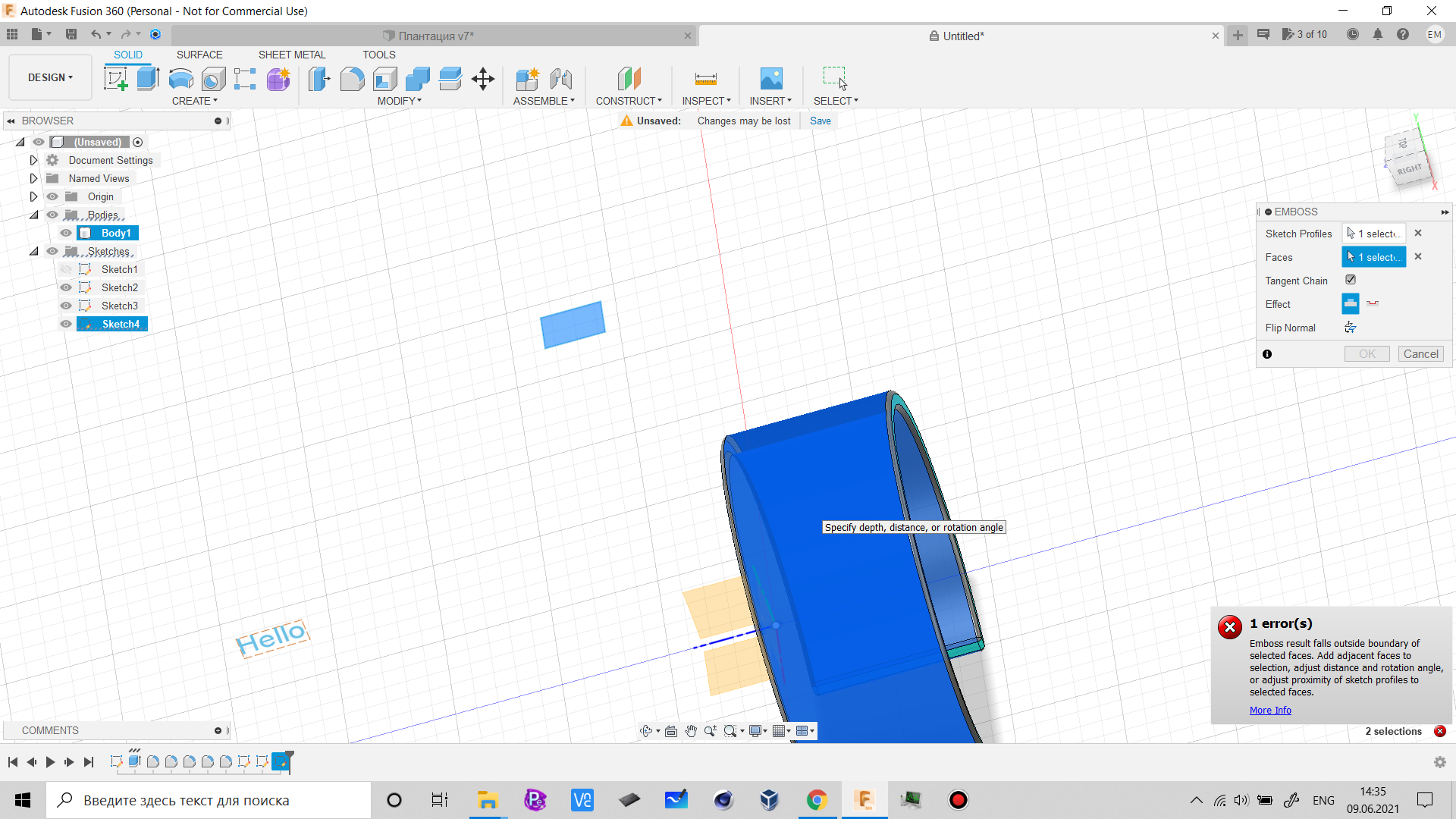This screenshot has width=1456, height=819.
Task: Open job status clock icon
Action: tap(1353, 34)
